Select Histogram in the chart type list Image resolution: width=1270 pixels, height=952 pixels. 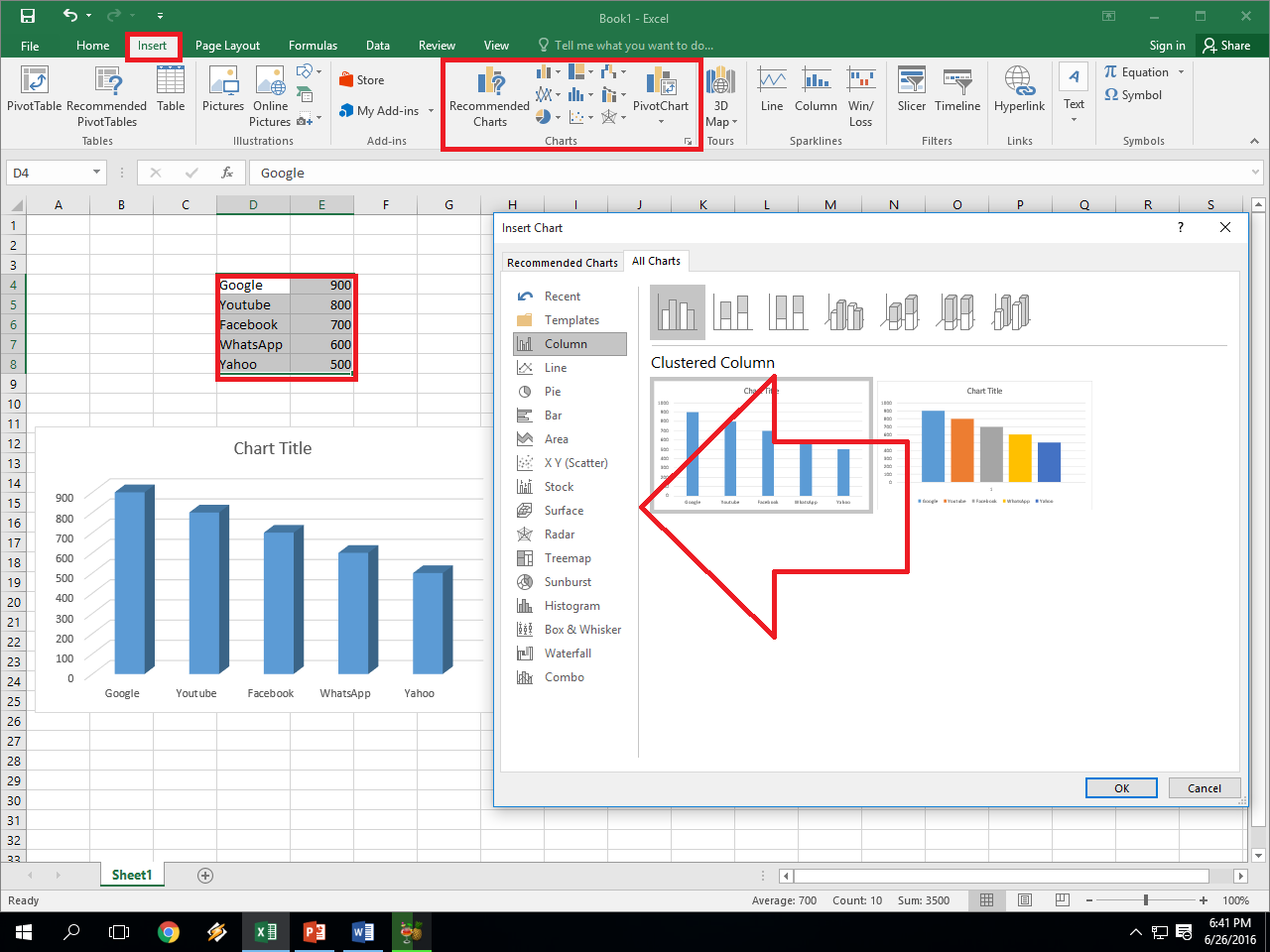pyautogui.click(x=571, y=606)
